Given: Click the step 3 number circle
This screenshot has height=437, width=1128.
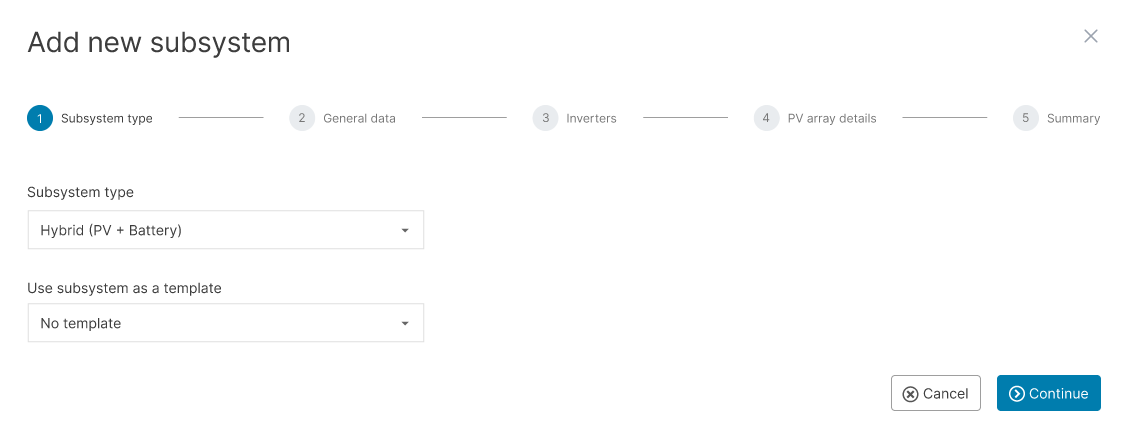Looking at the screenshot, I should tap(545, 118).
